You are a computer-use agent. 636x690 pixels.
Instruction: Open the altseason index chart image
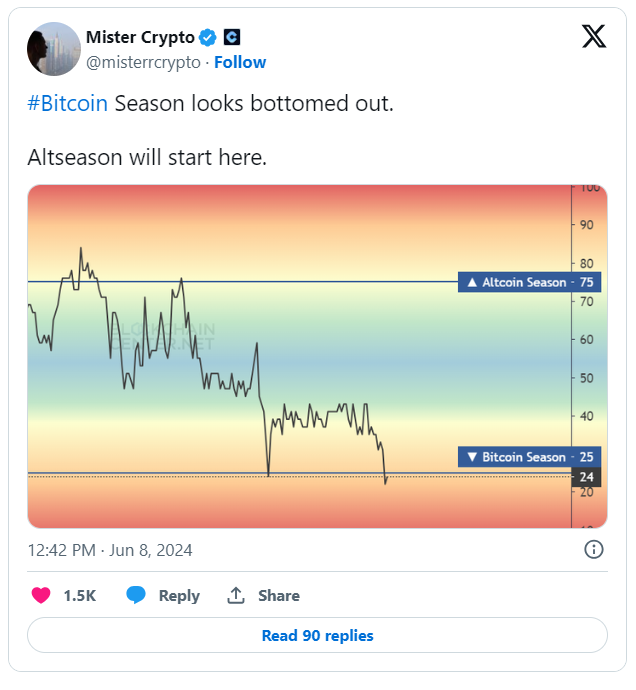317,356
